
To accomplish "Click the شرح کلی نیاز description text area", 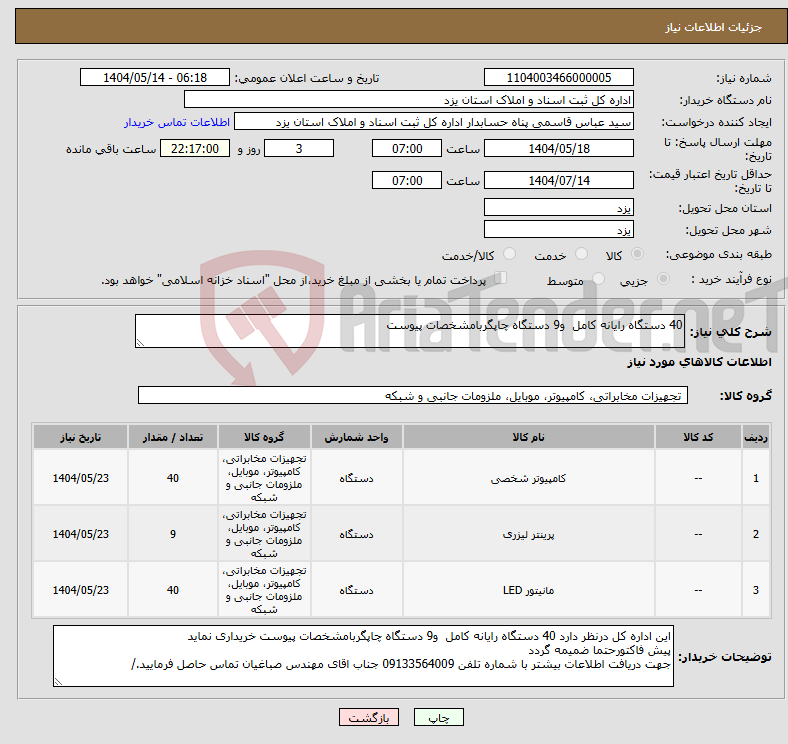I will [410, 331].
